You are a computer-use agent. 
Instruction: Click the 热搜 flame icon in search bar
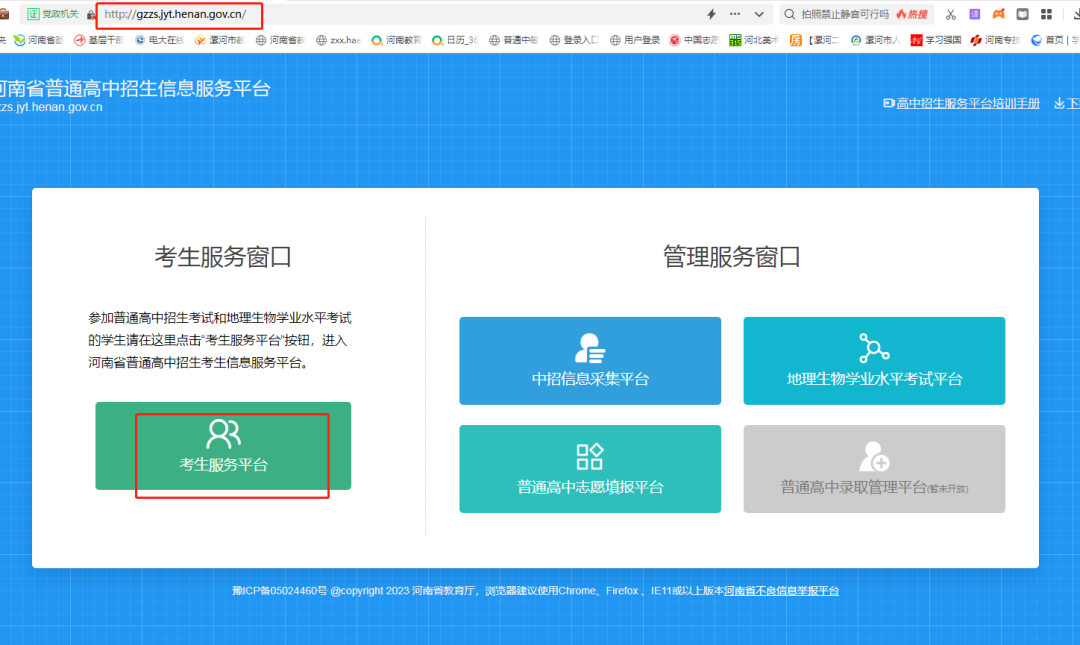(x=902, y=13)
